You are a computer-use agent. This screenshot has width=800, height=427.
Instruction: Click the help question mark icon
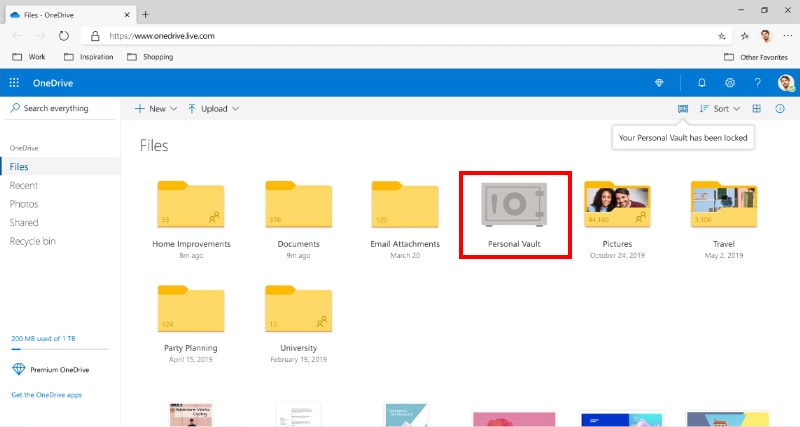[x=758, y=83]
